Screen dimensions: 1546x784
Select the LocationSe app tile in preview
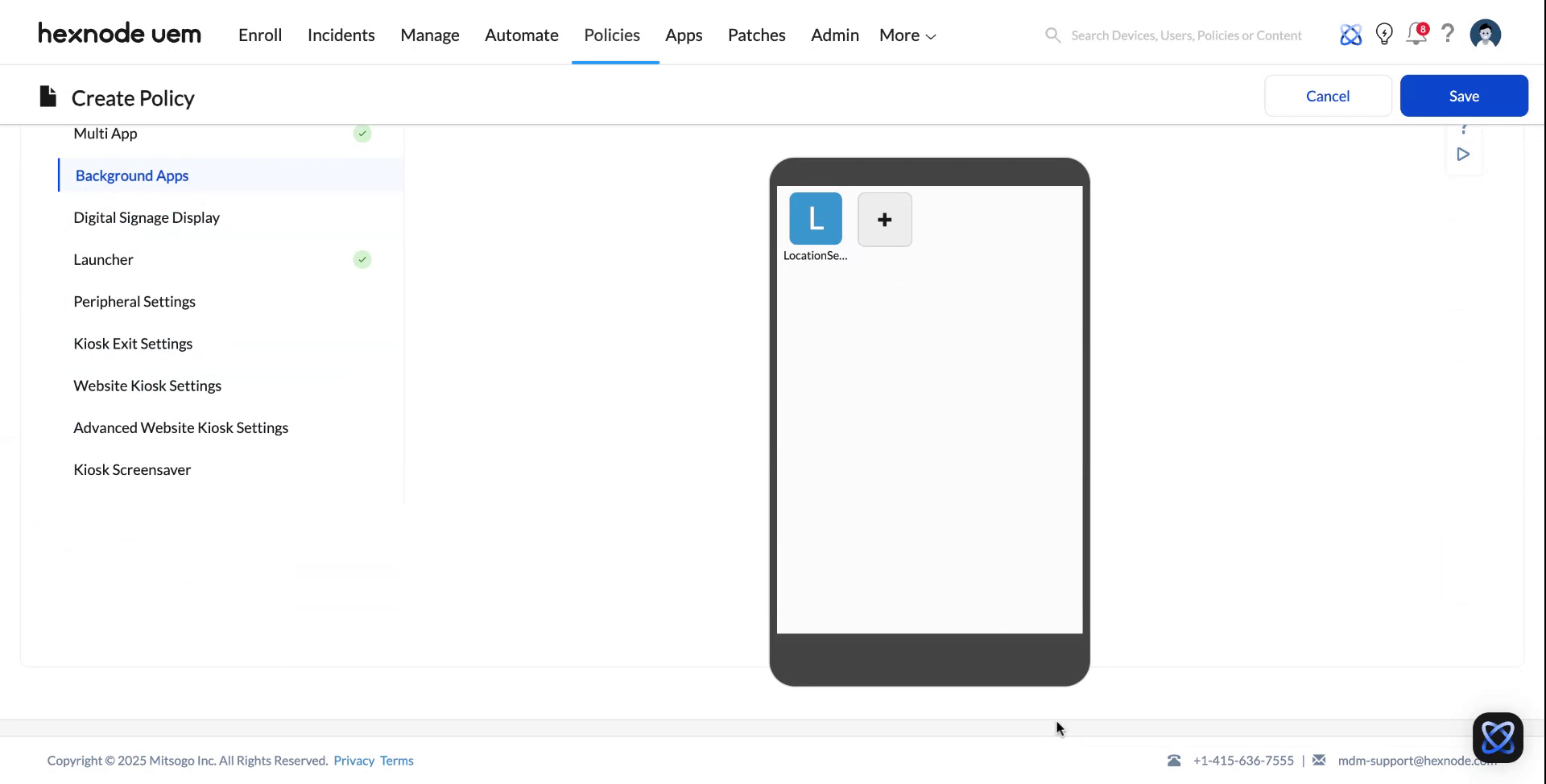(x=815, y=217)
